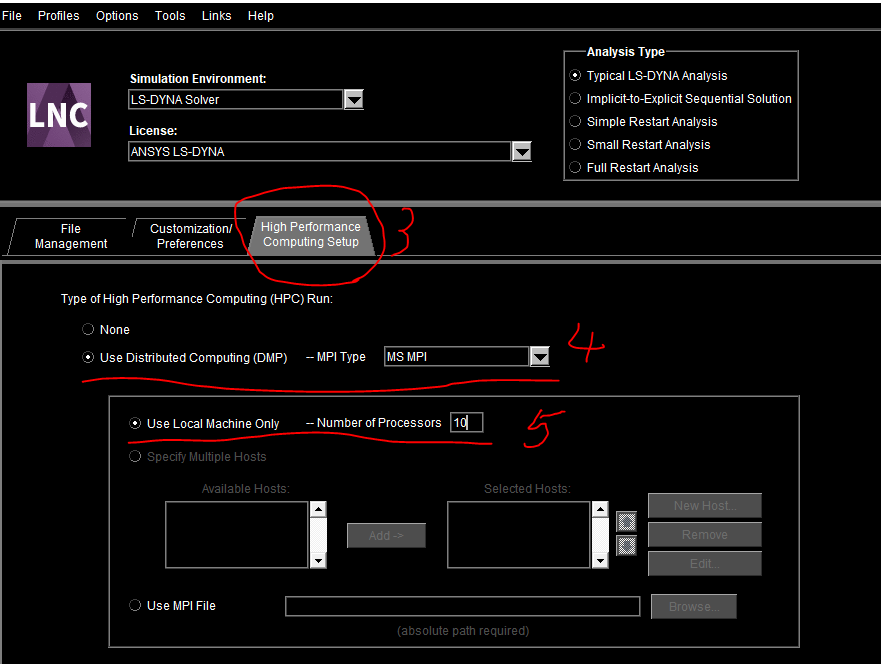Switch to Customization/Preferences tab
The width and height of the screenshot is (881, 664).
pyautogui.click(x=190, y=237)
